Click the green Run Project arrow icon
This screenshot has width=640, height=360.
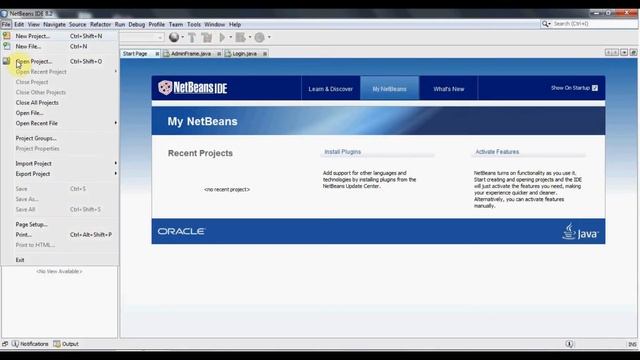[x=222, y=38]
